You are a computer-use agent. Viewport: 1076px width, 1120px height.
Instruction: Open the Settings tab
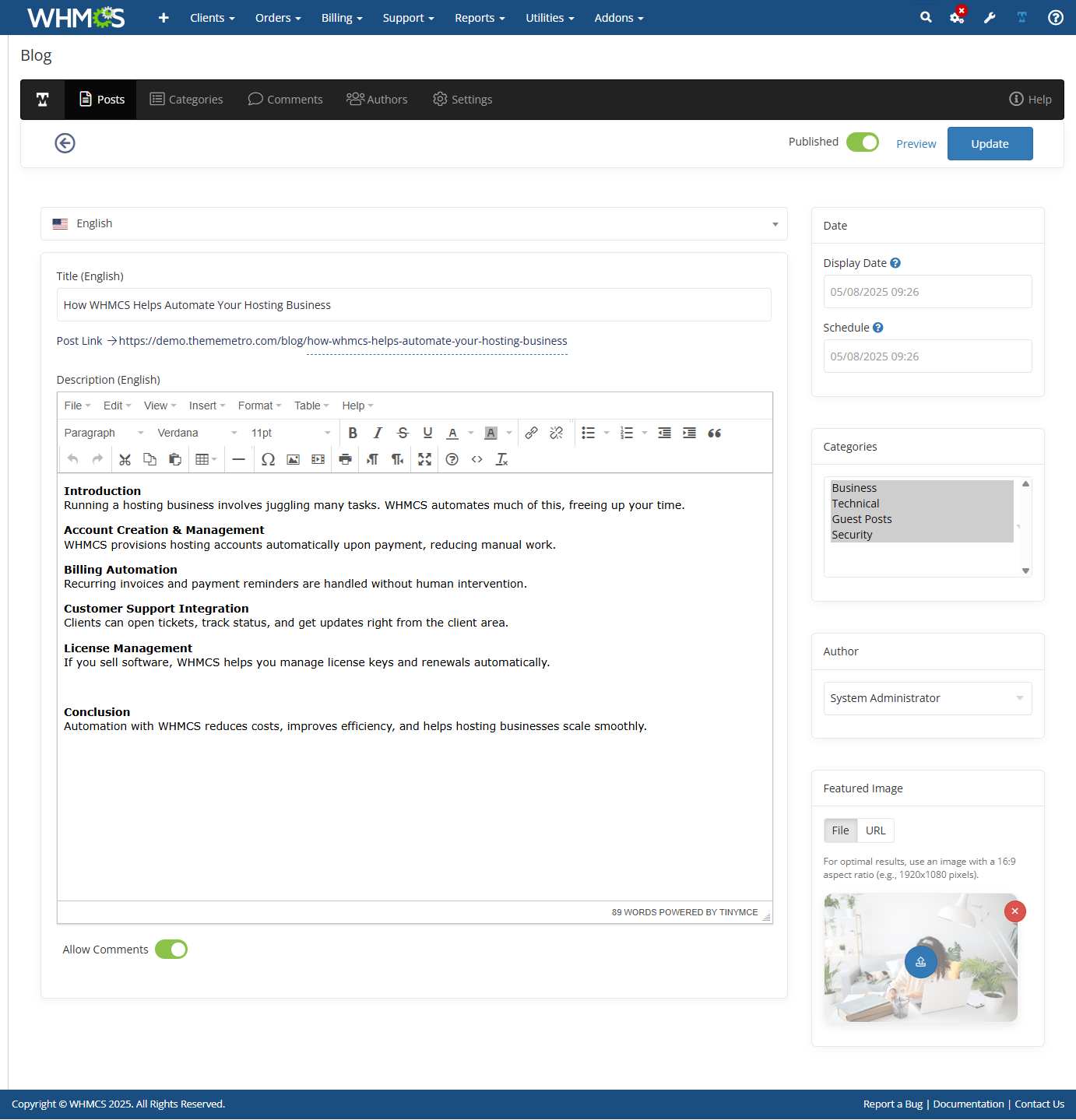(462, 100)
